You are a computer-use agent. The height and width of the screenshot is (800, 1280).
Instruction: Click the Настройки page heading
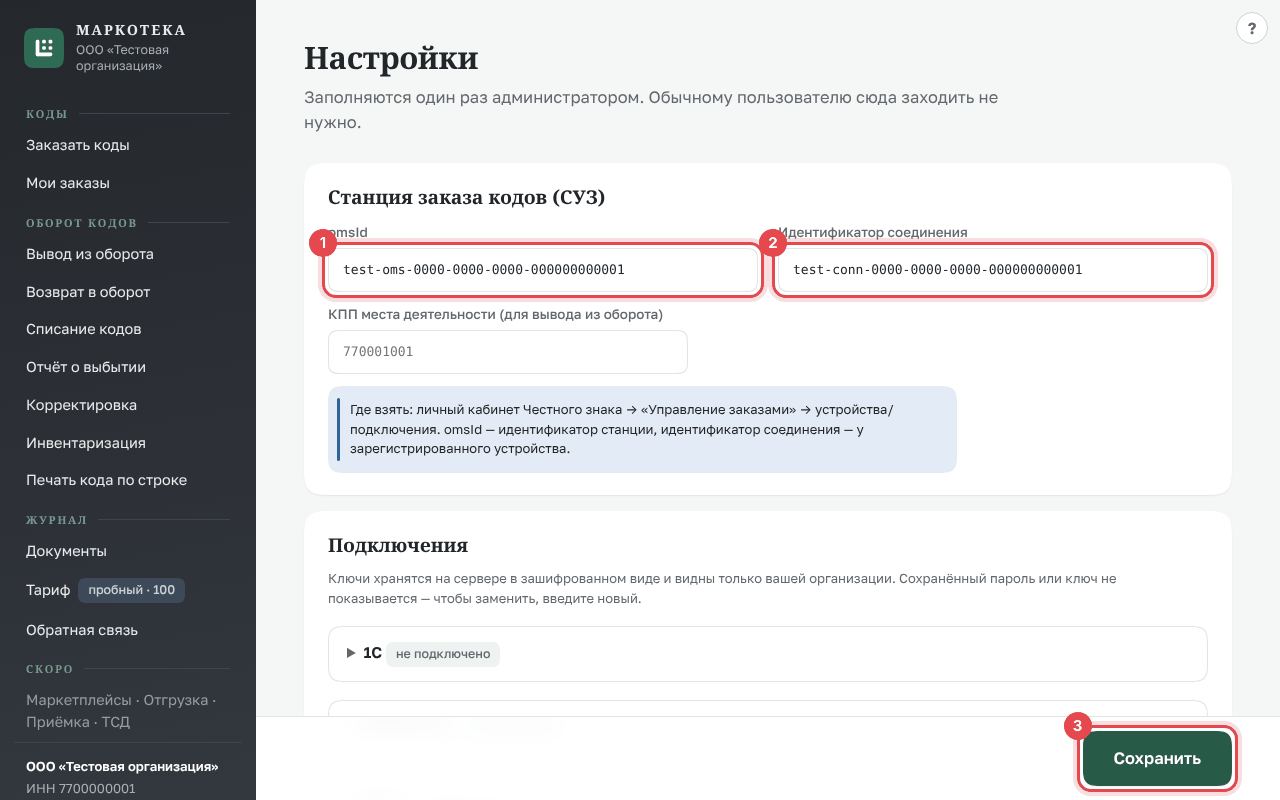(x=391, y=58)
